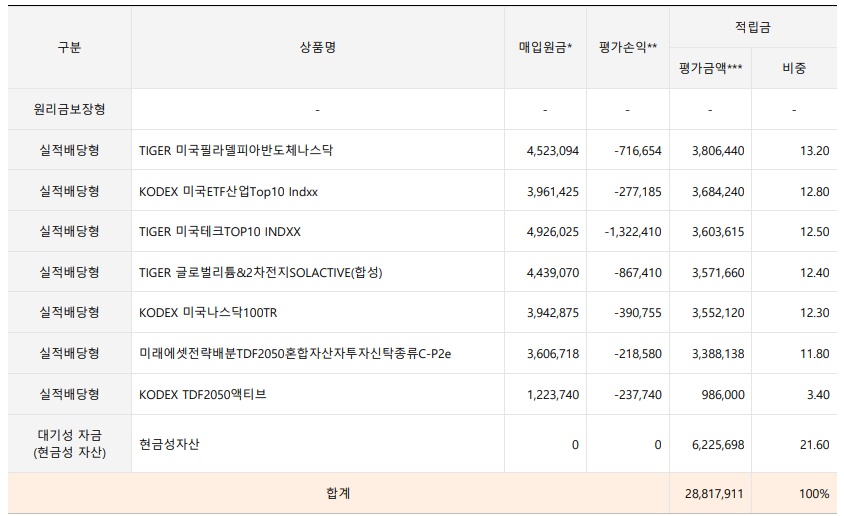Click the 합계 total row label

pyautogui.click(x=338, y=493)
